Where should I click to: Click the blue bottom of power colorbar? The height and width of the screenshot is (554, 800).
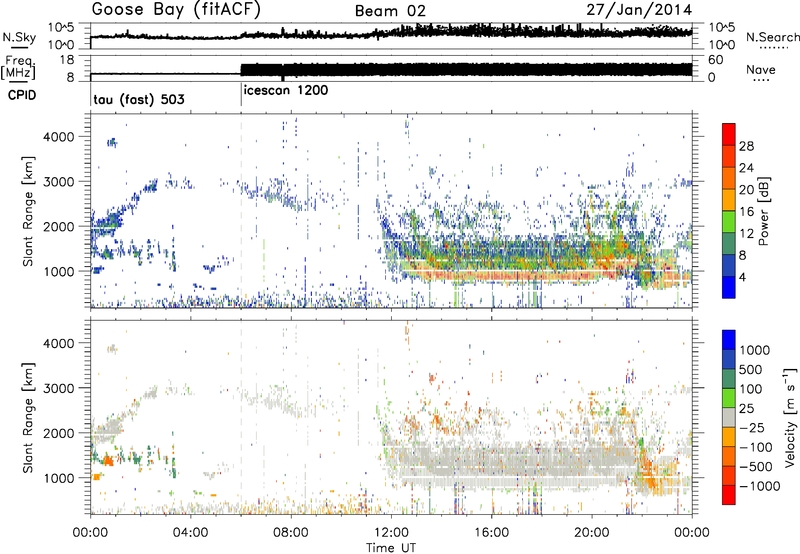pos(729,288)
